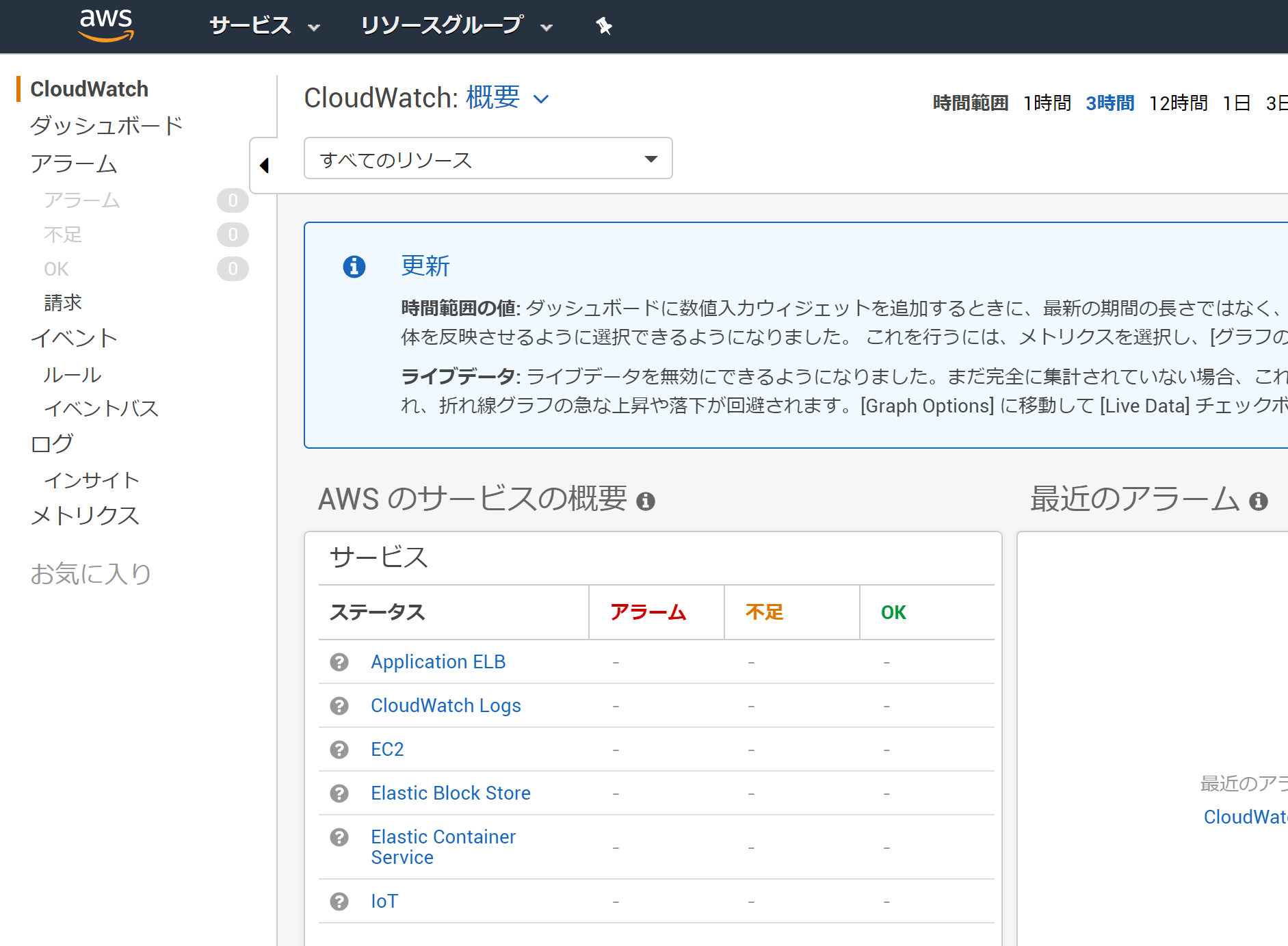Open インサイト in the sidebar
Image resolution: width=1288 pixels, height=946 pixels.
click(92, 480)
